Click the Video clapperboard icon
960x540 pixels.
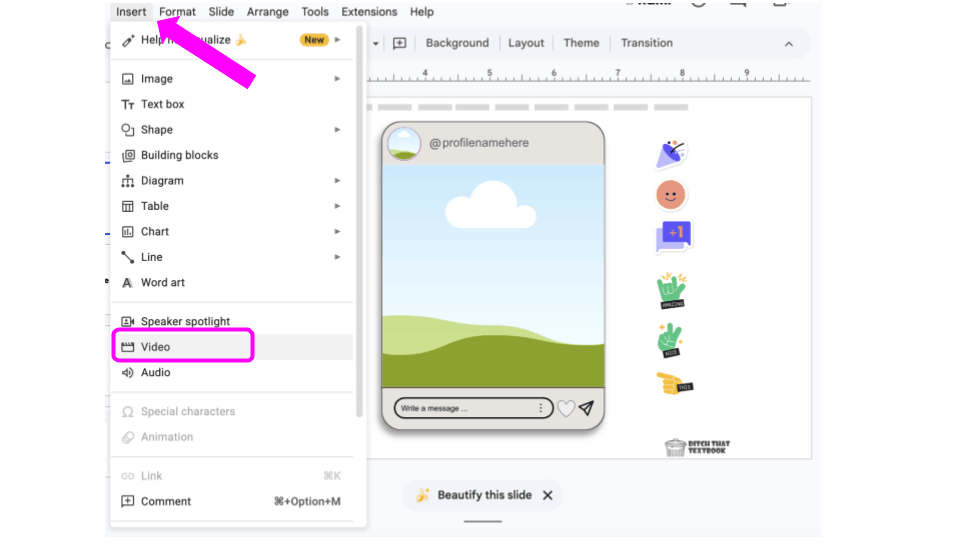click(x=127, y=347)
